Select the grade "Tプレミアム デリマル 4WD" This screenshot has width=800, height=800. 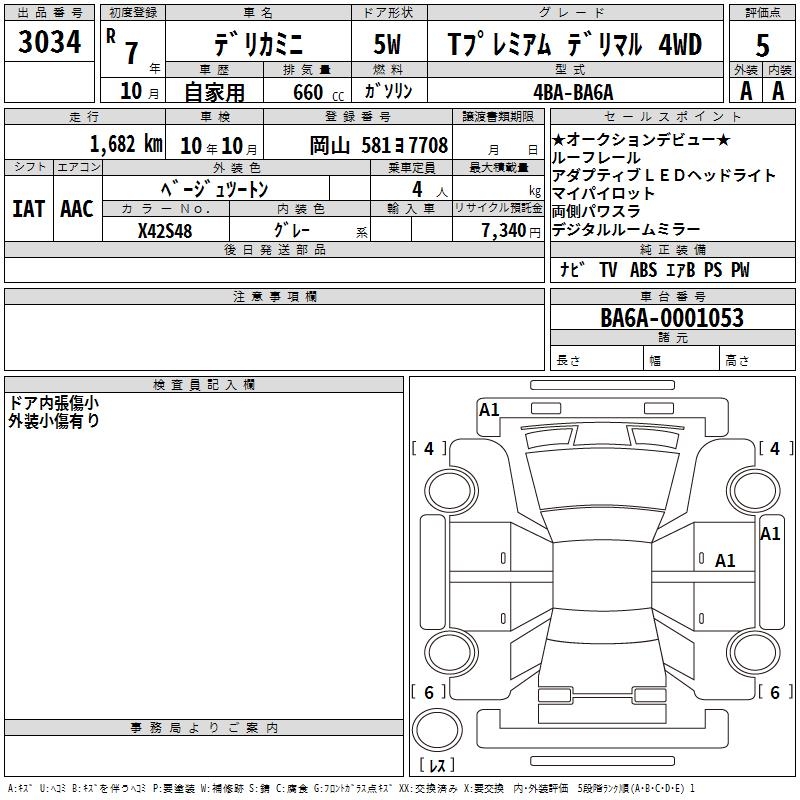574,44
